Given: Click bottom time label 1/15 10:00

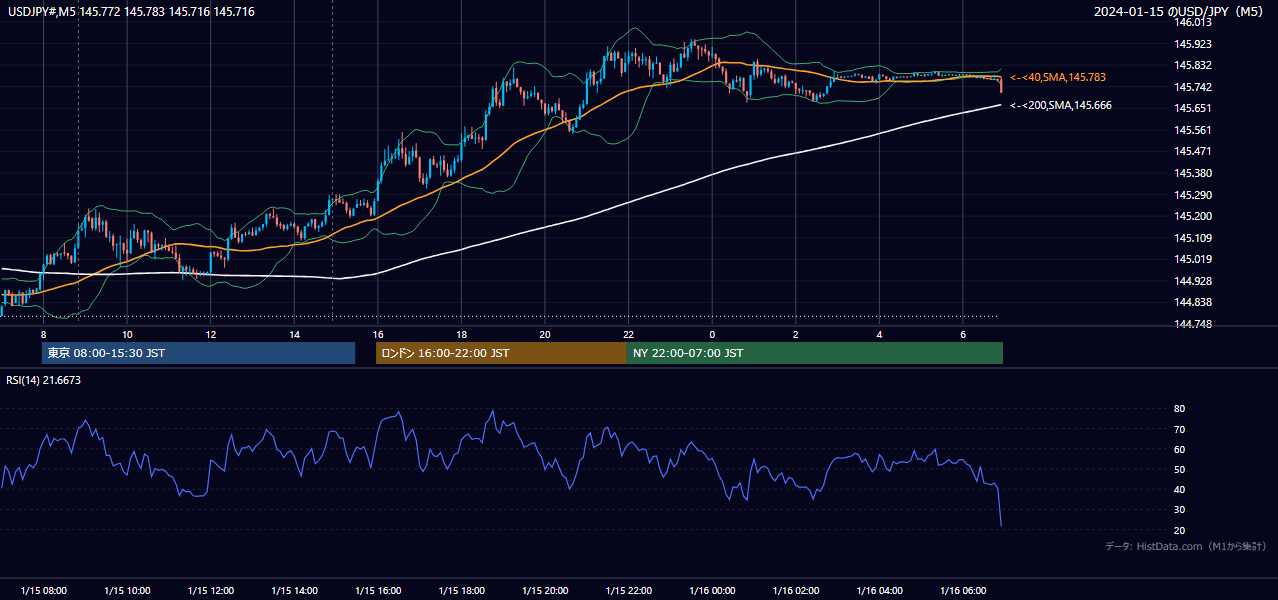Looking at the screenshot, I should 127,591.
